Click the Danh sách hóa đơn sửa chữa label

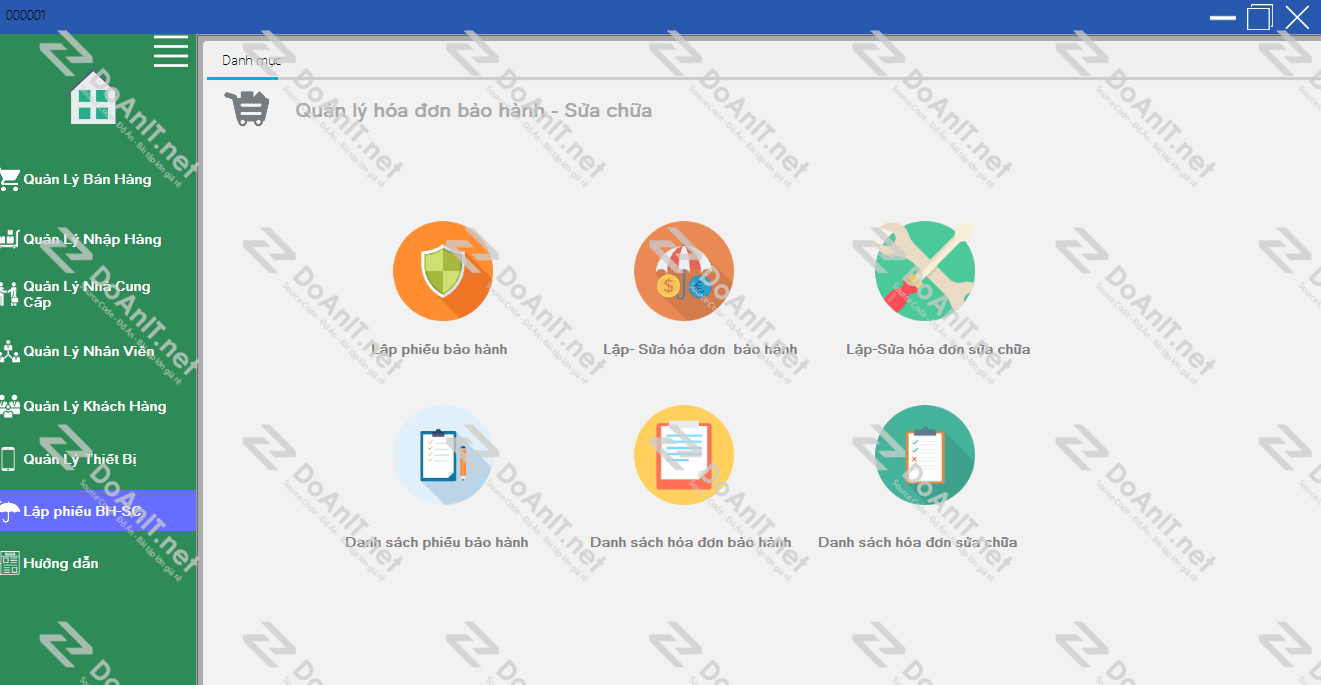pyautogui.click(x=918, y=542)
